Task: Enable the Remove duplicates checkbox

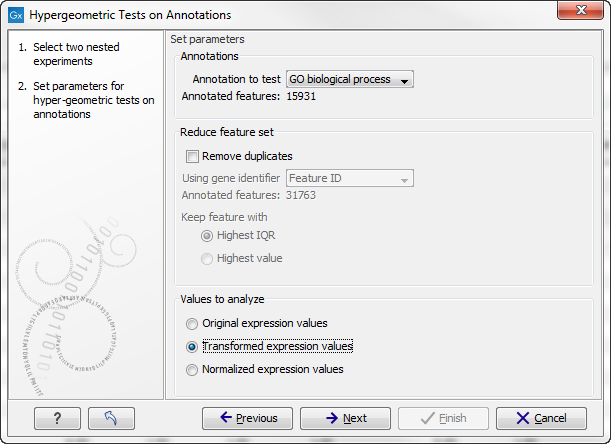Action: (x=192, y=156)
